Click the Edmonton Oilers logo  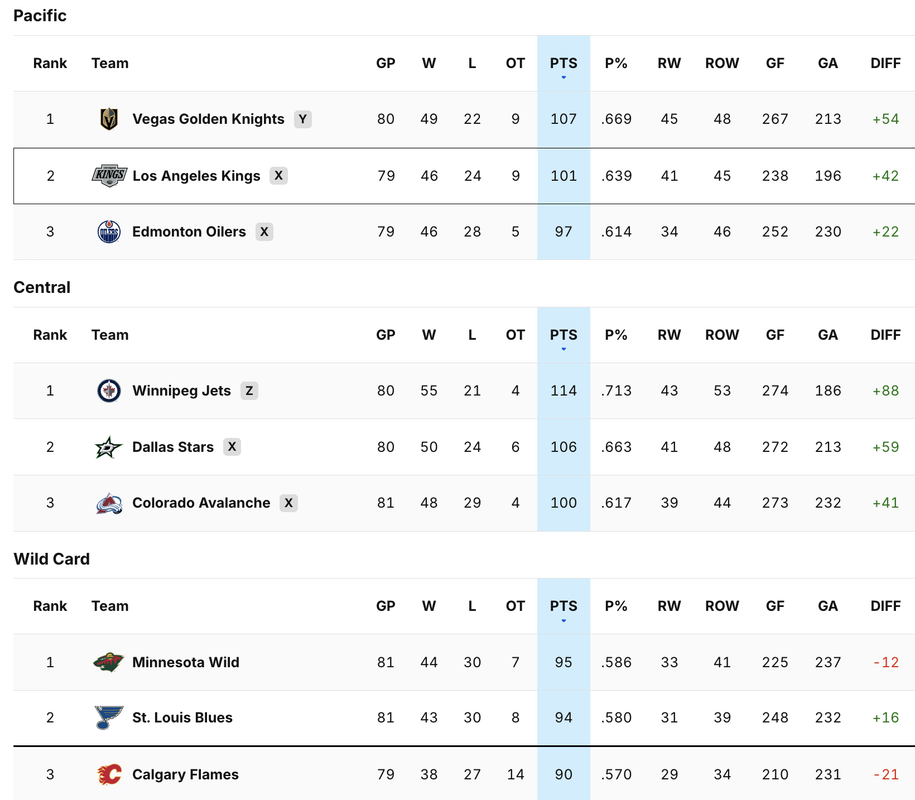click(x=109, y=232)
